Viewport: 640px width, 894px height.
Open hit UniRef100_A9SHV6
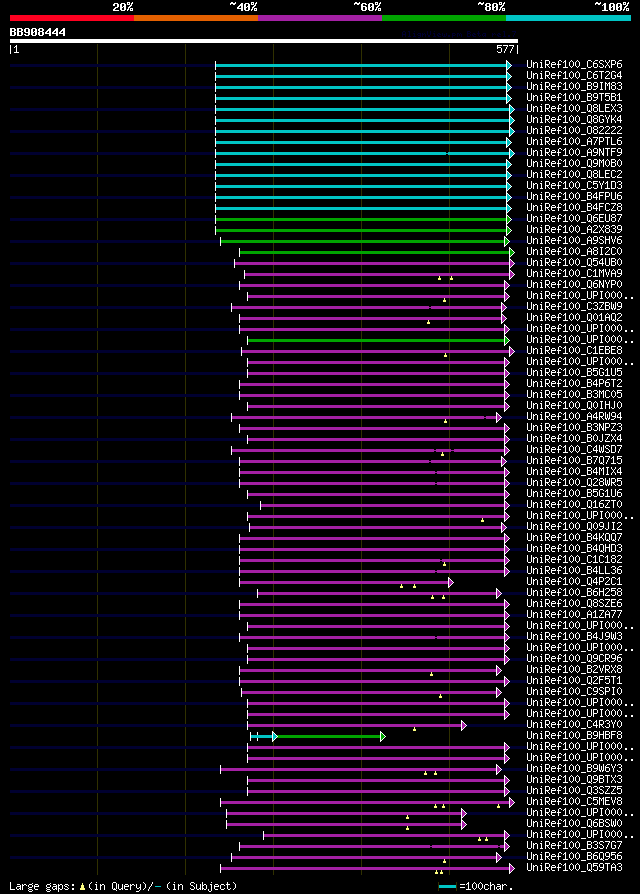coord(574,241)
